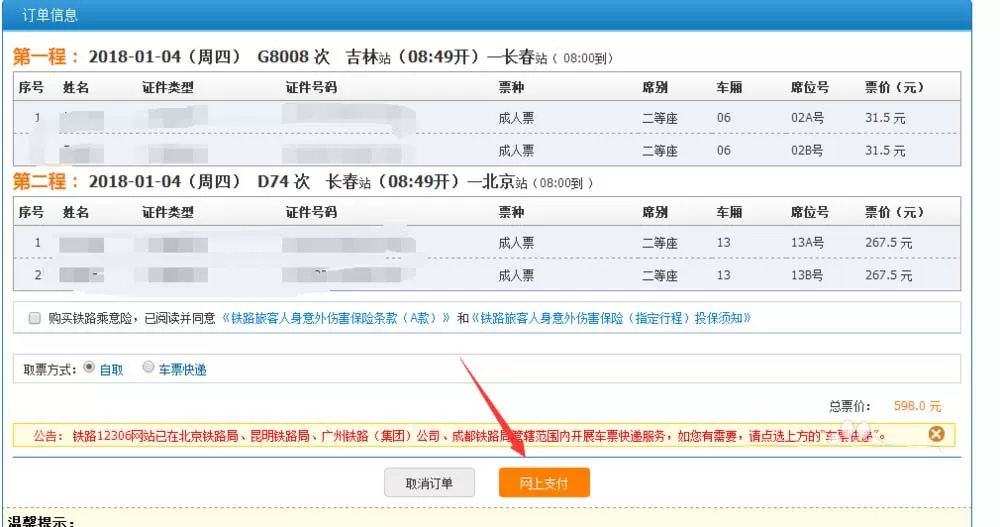This screenshot has height=527, width=1000.
Task: Click the 订单信息 header title
Action: pos(50,15)
